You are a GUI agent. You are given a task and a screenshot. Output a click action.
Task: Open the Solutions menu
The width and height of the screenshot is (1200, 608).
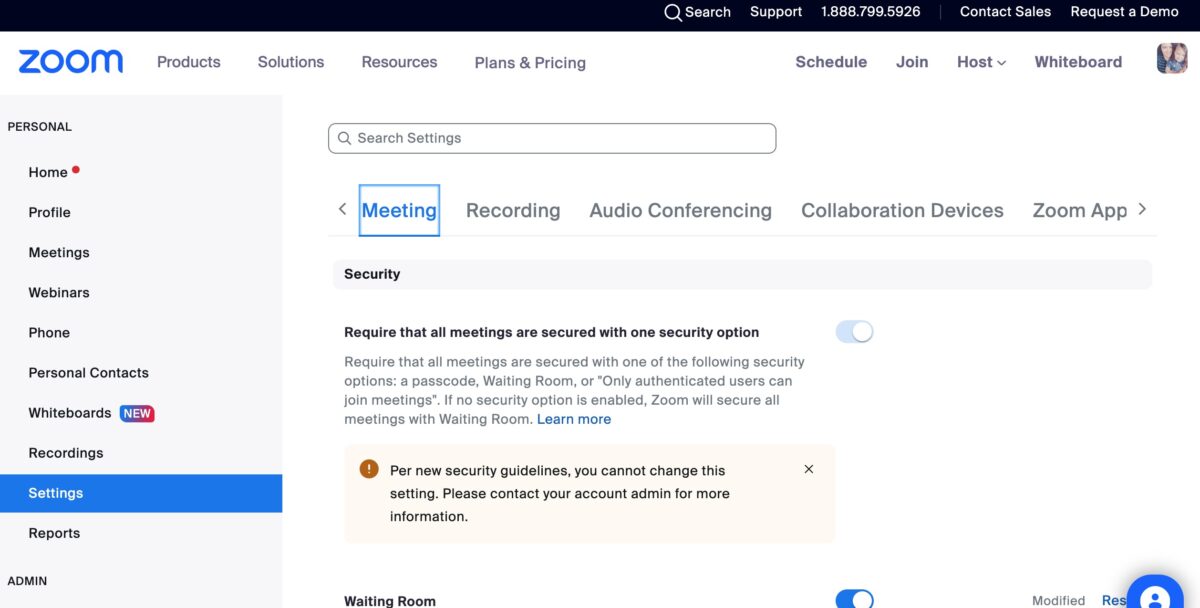click(291, 62)
